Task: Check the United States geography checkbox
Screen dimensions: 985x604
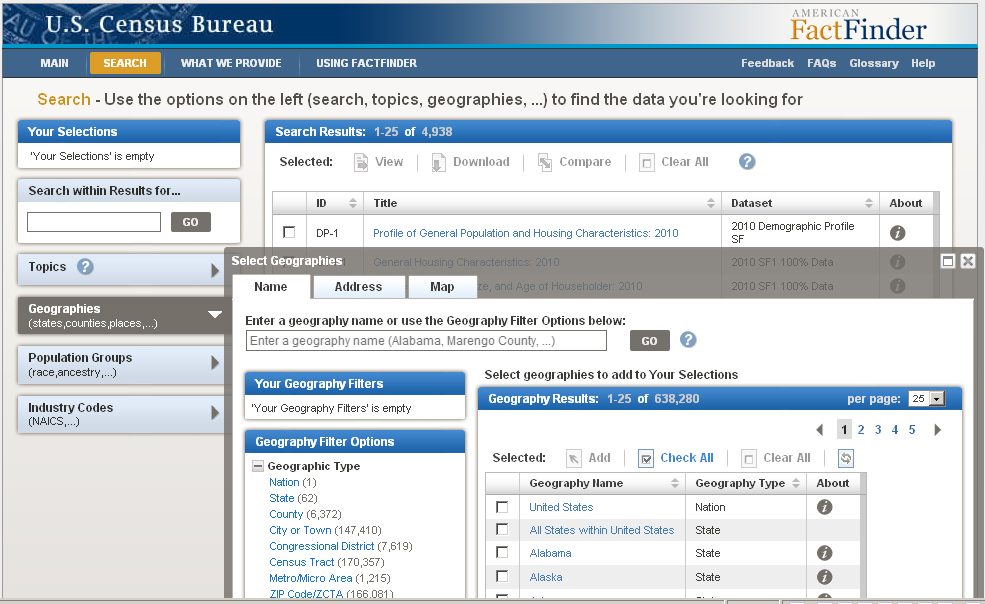Action: point(502,507)
